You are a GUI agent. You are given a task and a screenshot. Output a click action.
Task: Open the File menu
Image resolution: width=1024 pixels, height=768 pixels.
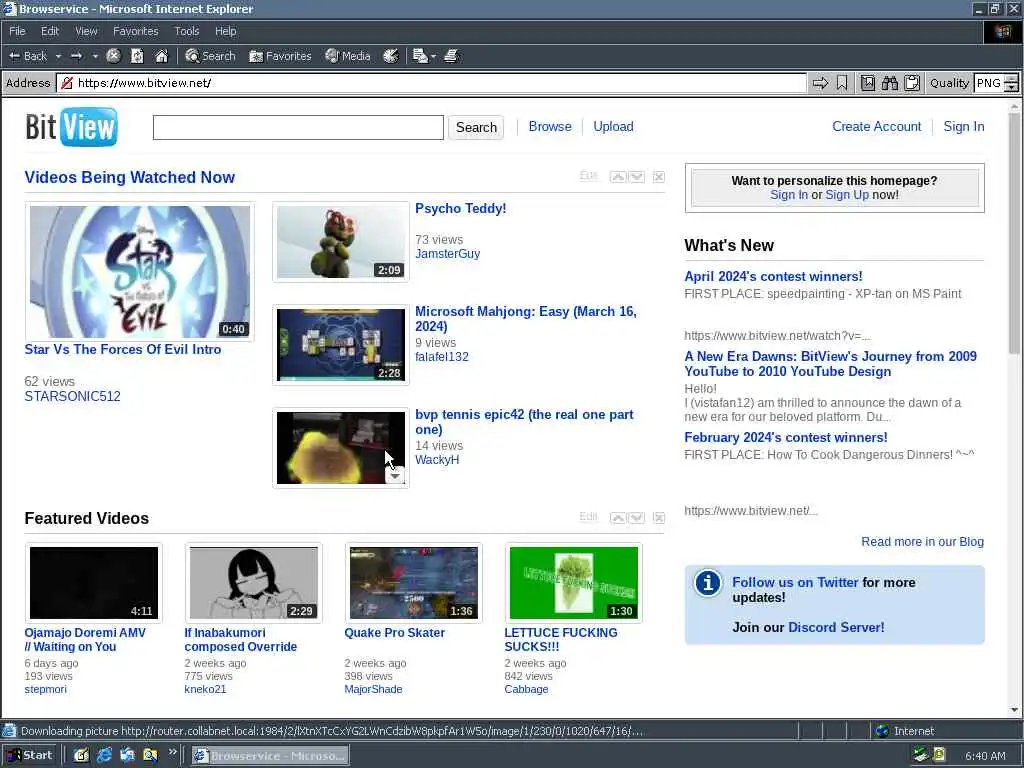17,31
